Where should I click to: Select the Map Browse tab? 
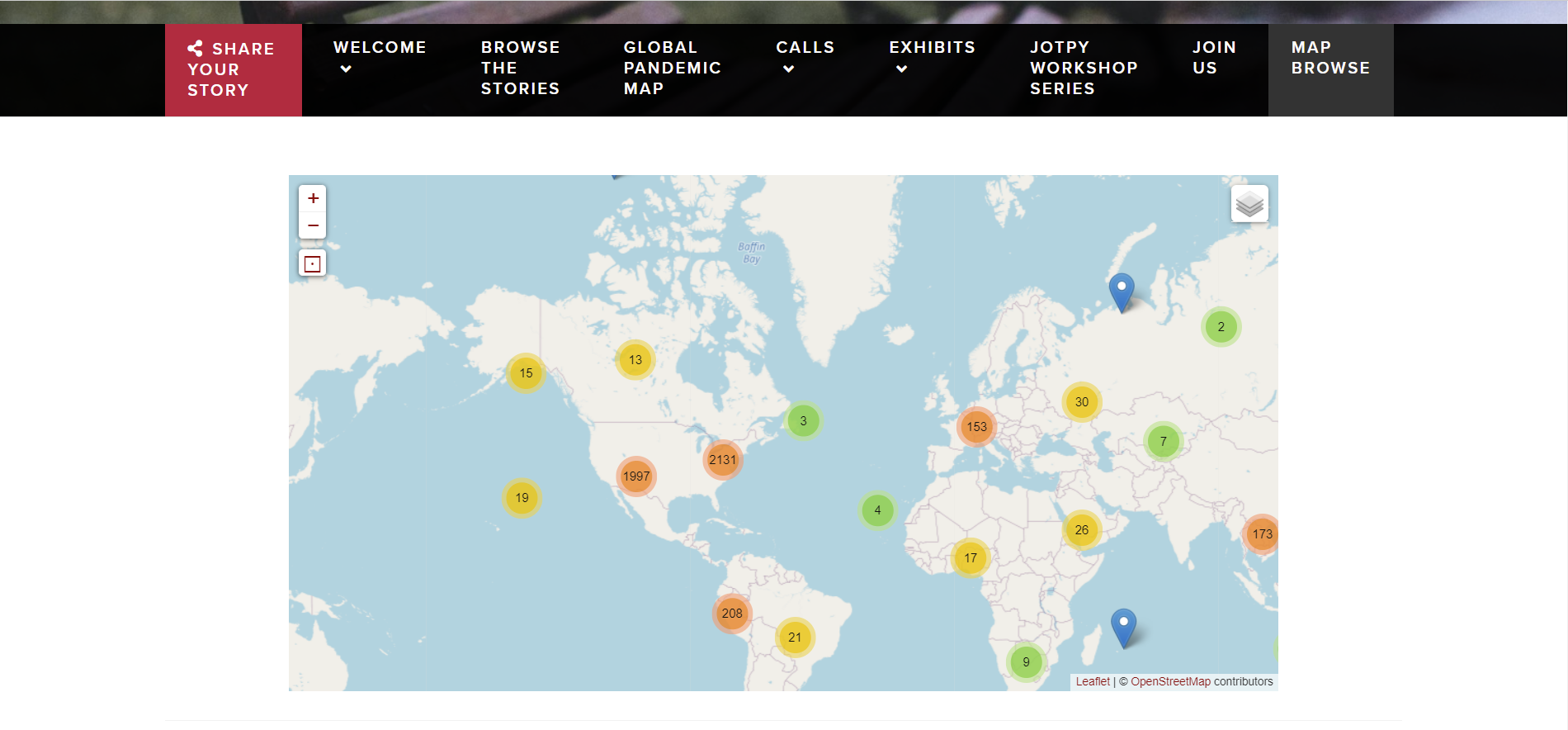click(1330, 59)
